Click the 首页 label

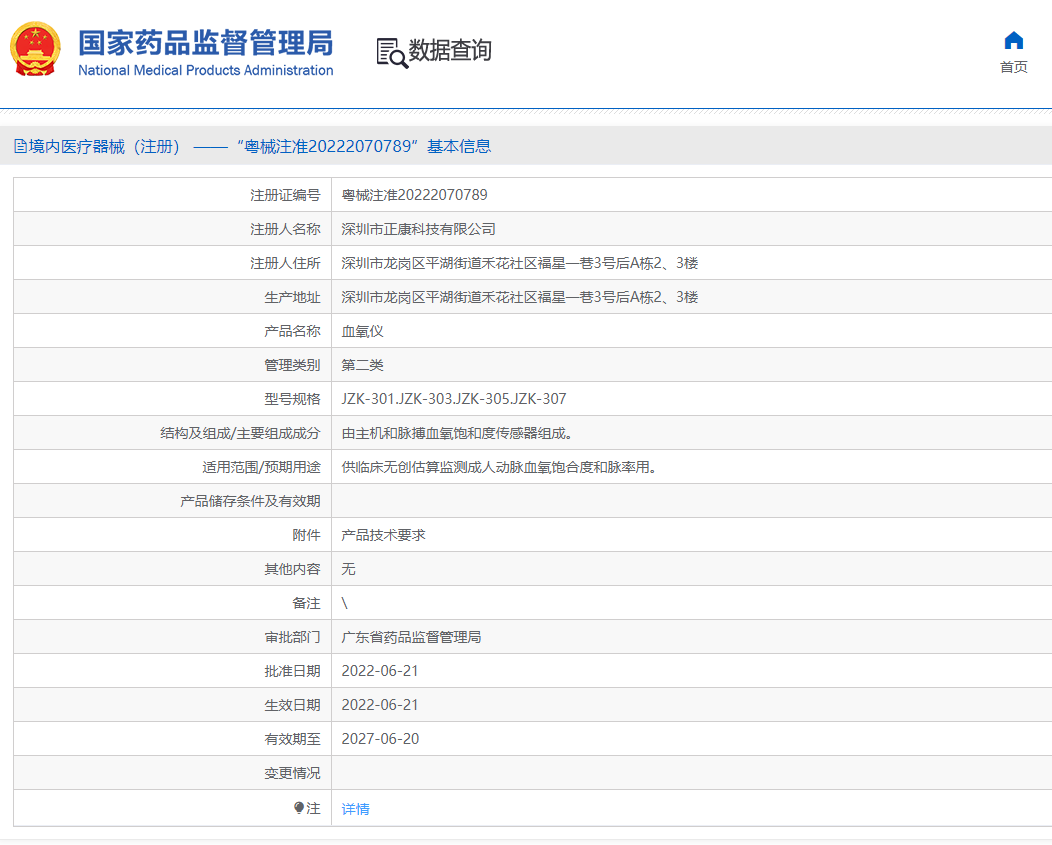click(1013, 67)
